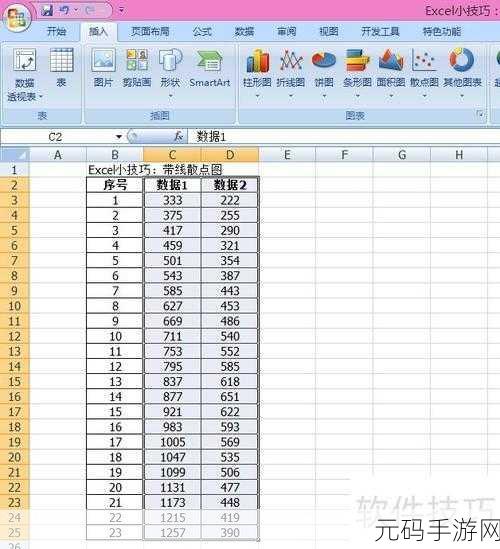500x549 pixels.
Task: Save the workbook from quick access toolbar
Action: click(x=47, y=11)
